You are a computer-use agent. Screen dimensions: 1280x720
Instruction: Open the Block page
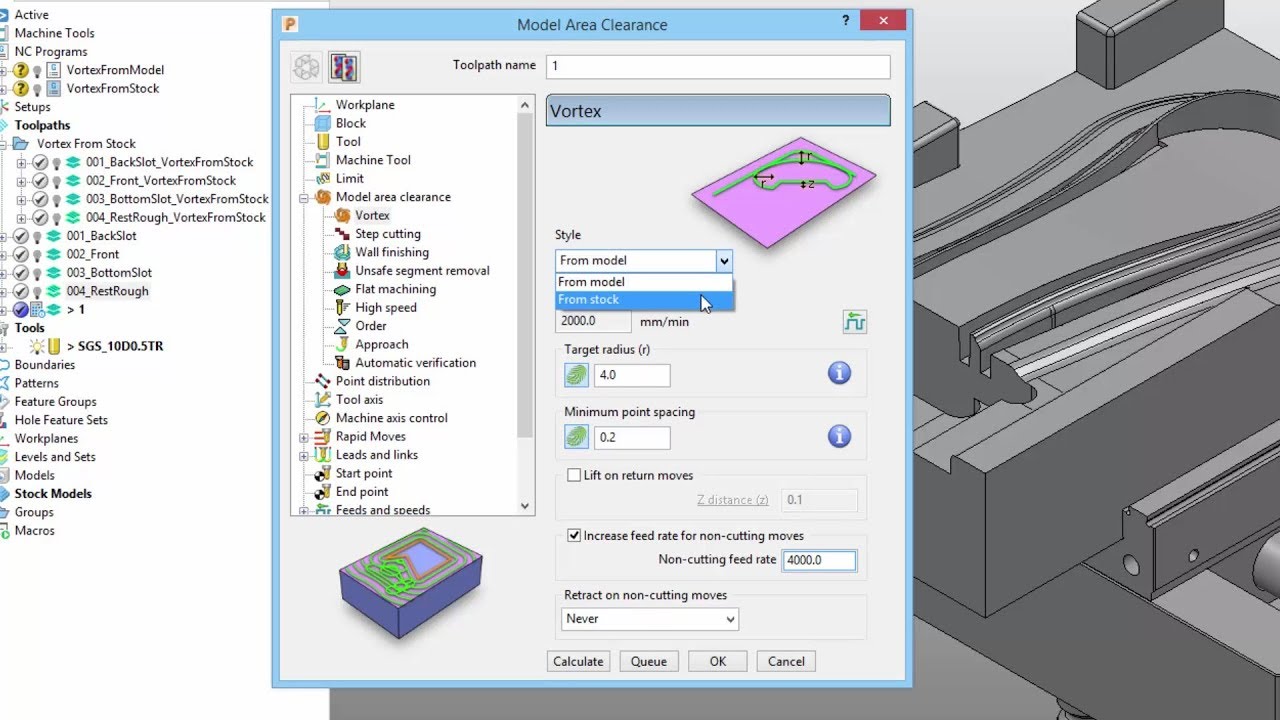pyautogui.click(x=351, y=123)
